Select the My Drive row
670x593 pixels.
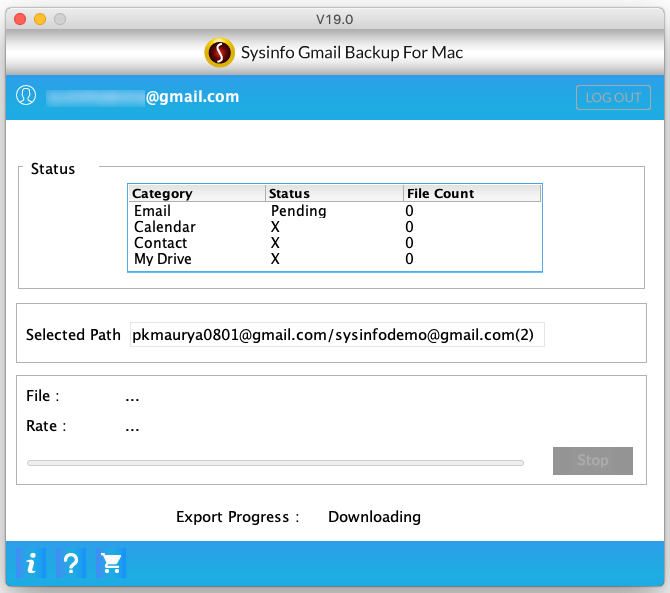pos(335,259)
